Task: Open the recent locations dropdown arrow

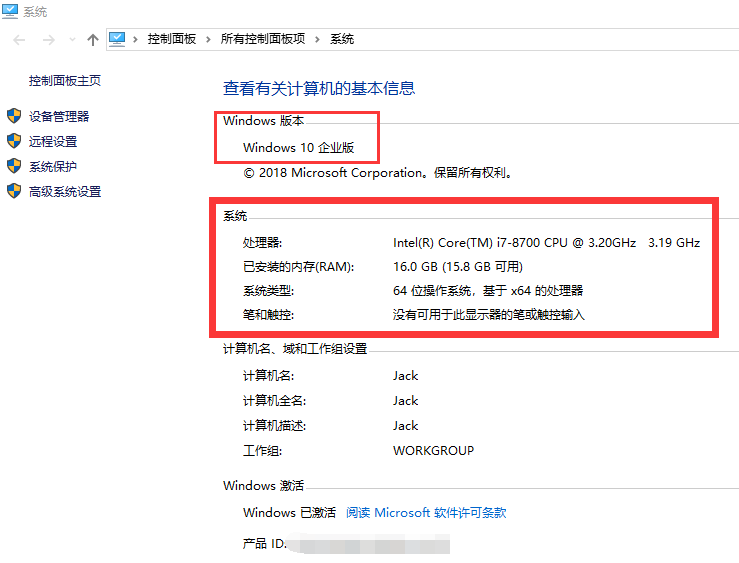Action: point(72,40)
